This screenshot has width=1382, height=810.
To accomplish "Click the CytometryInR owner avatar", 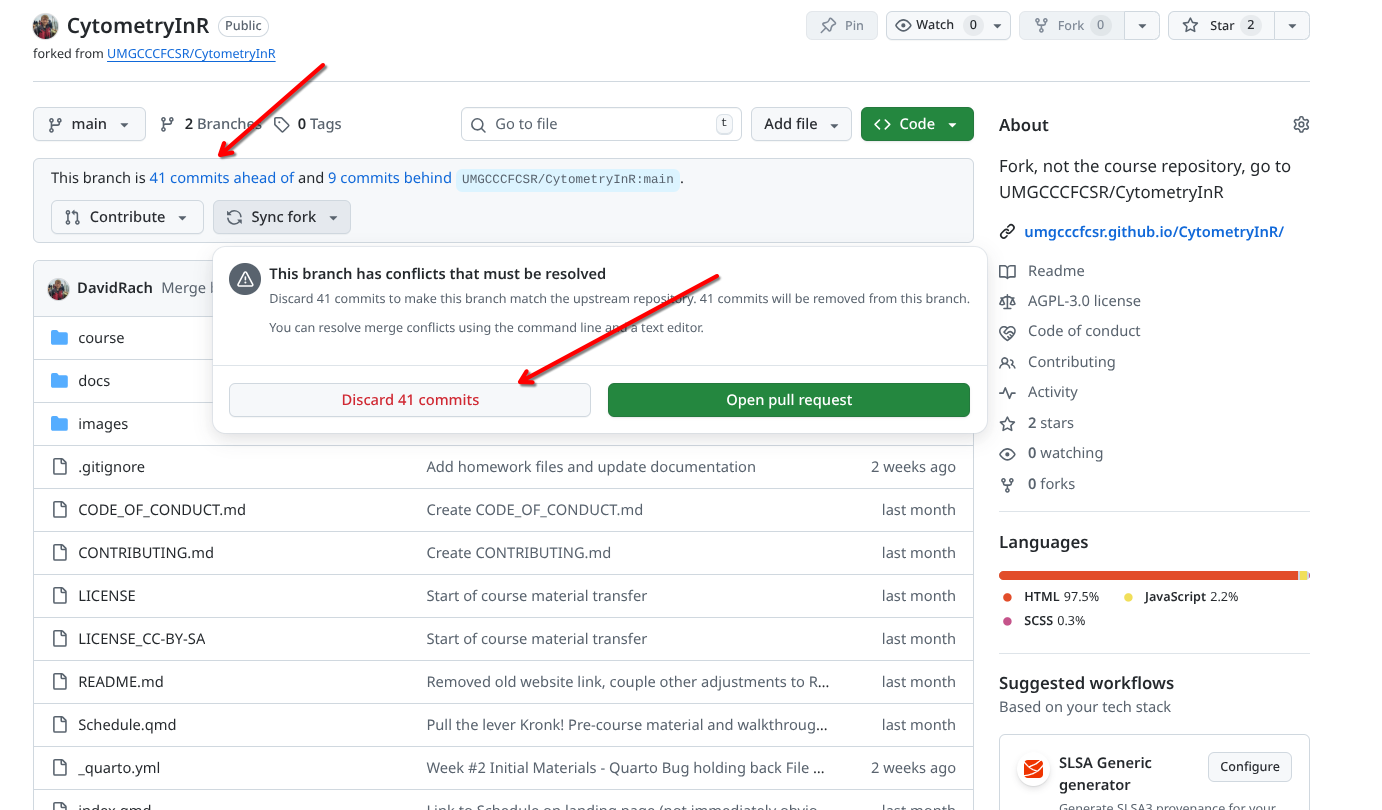I will [46, 26].
